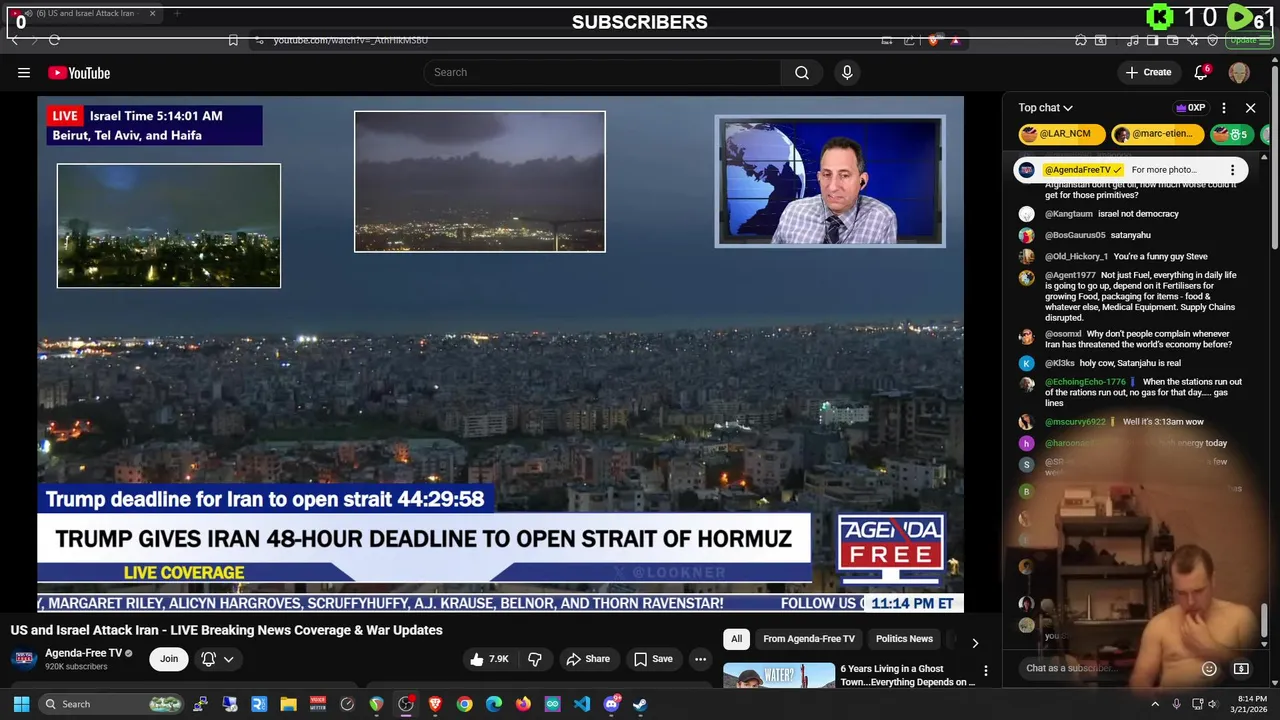Dislike the video with thumbs down

535,659
